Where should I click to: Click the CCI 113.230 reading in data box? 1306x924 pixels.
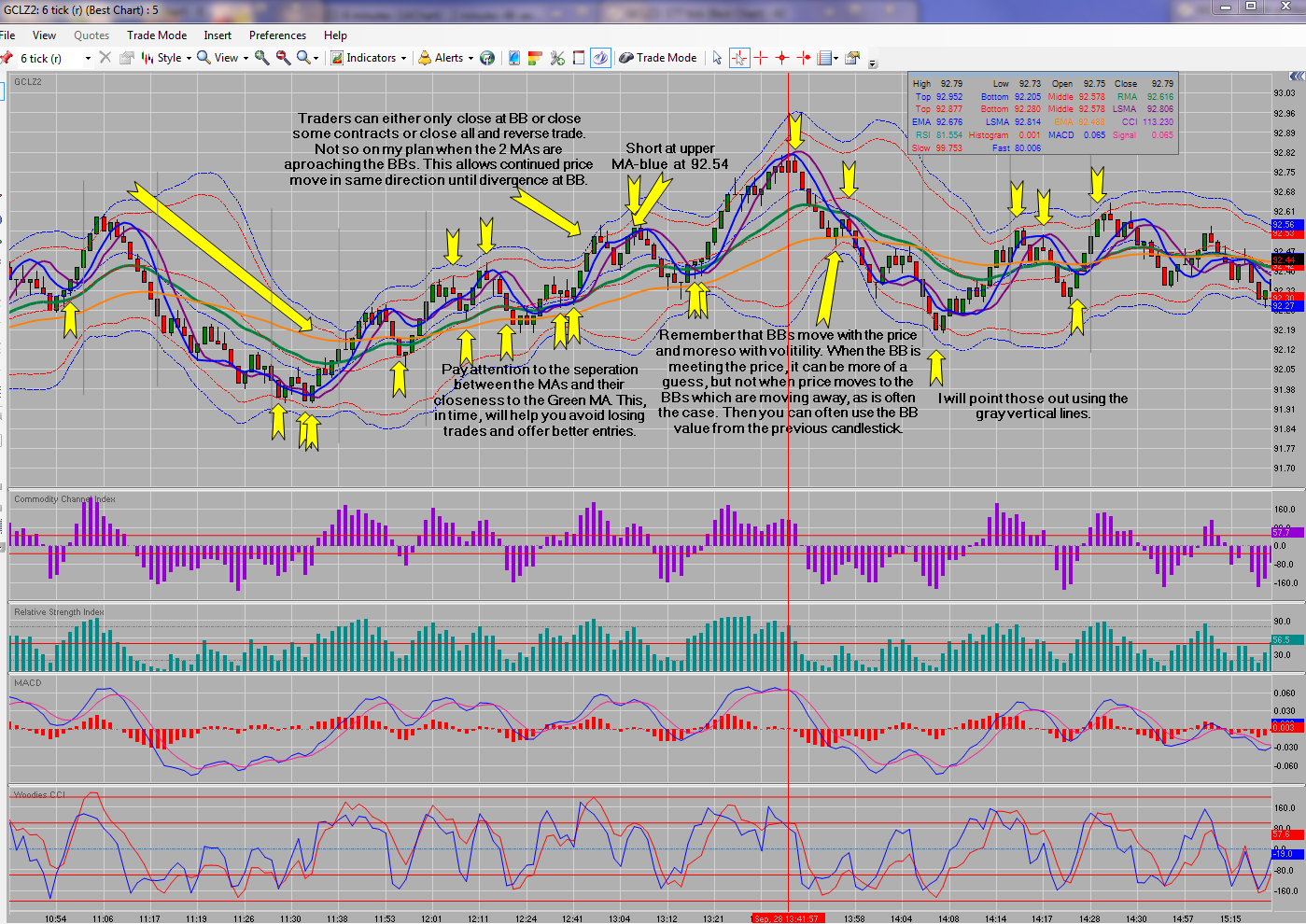tap(1147, 122)
